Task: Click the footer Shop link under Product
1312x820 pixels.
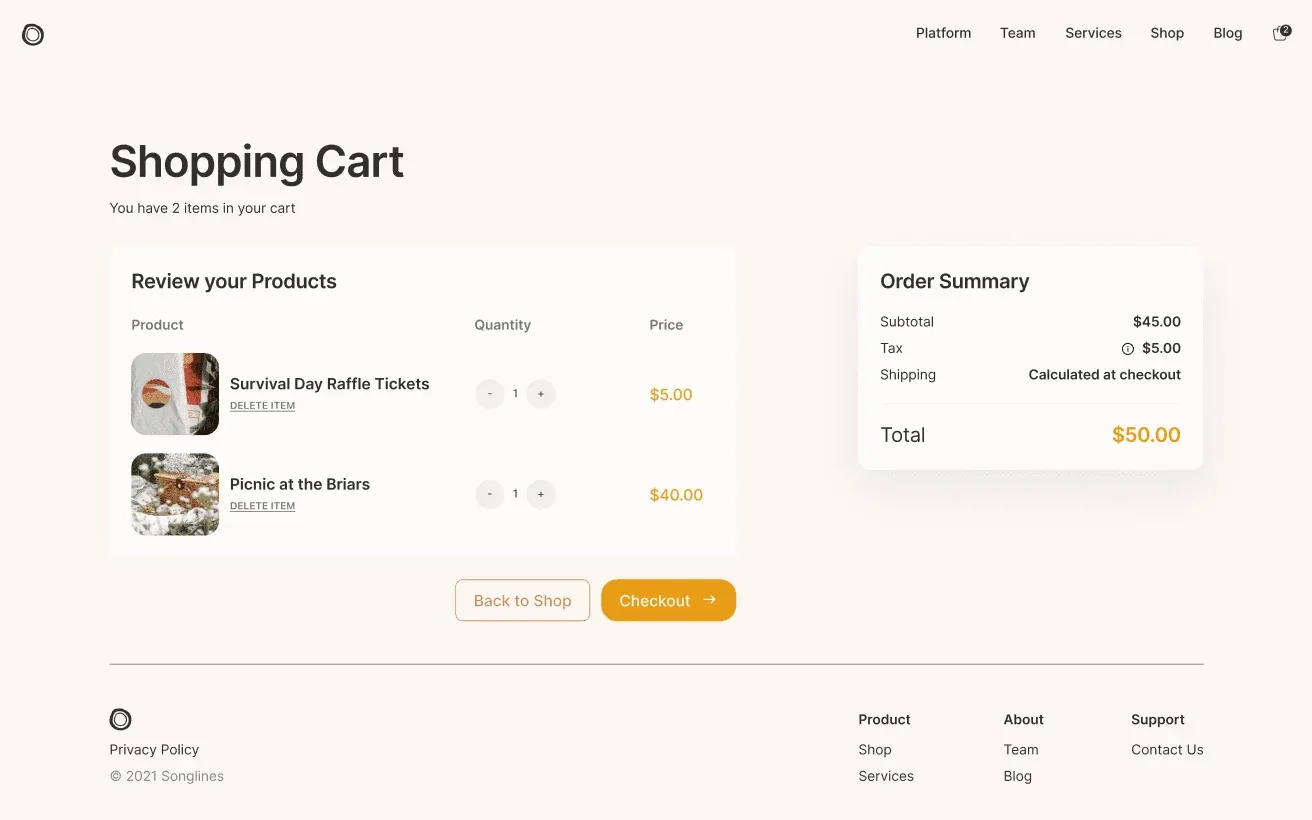Action: [875, 750]
